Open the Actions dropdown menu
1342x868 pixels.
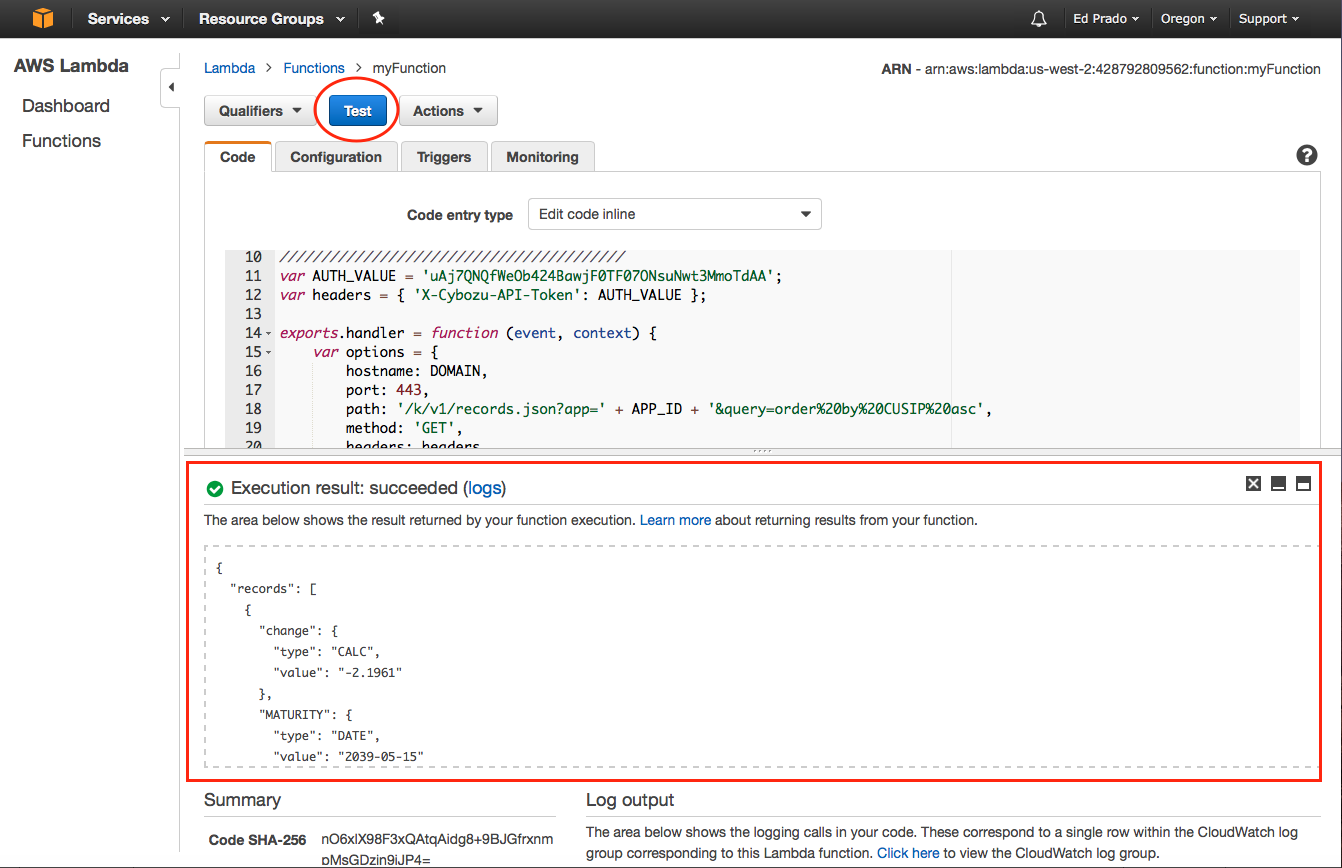tap(448, 111)
